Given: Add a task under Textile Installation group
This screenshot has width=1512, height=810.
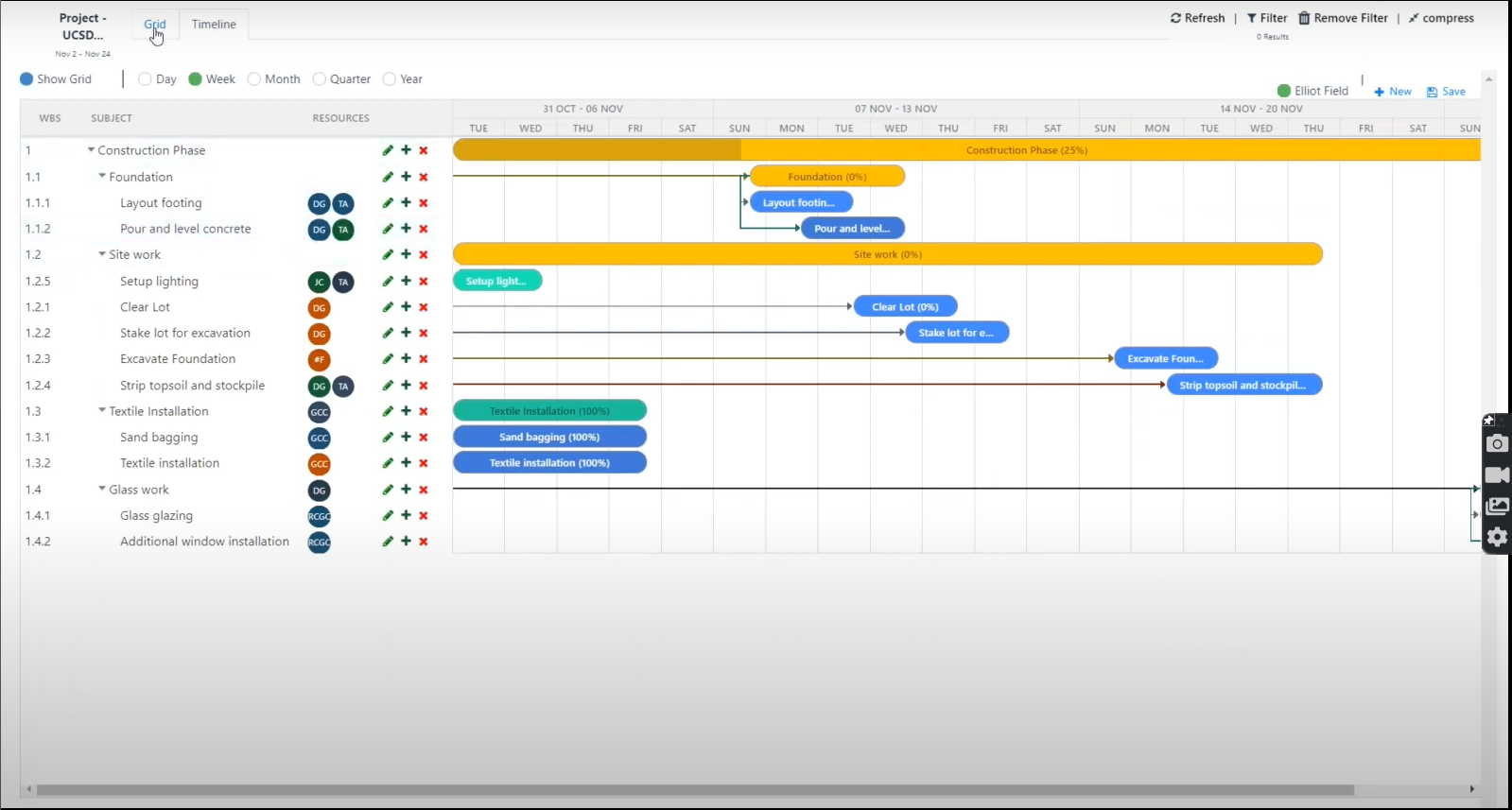Looking at the screenshot, I should [406, 411].
